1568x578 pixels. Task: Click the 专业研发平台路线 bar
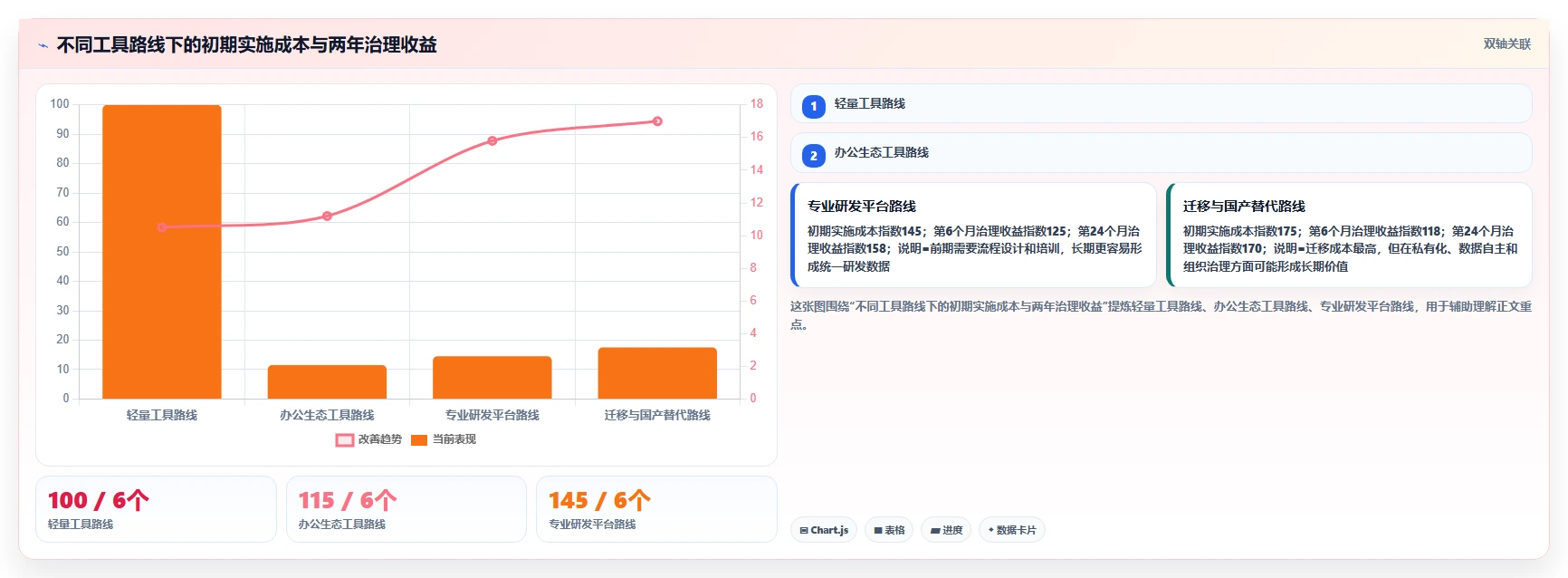[x=492, y=378]
